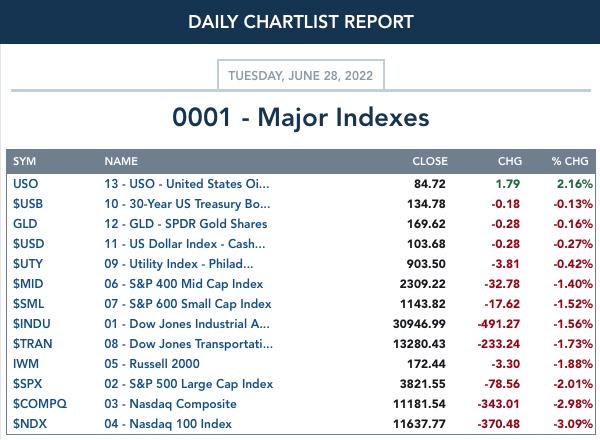600x440 pixels.
Task: Open the $MID symbol link
Action: [28, 284]
